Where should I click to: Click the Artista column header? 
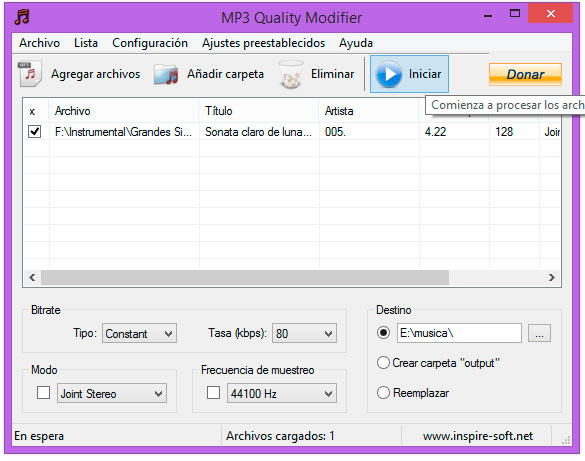click(x=369, y=111)
